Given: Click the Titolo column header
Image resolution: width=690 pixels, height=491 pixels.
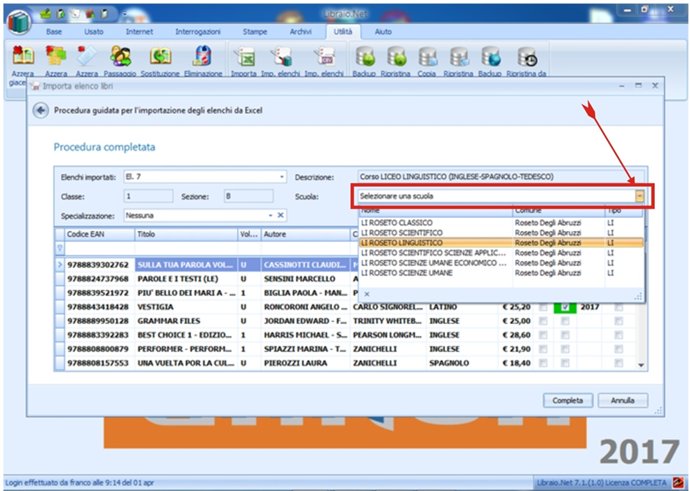Looking at the screenshot, I should 186,234.
